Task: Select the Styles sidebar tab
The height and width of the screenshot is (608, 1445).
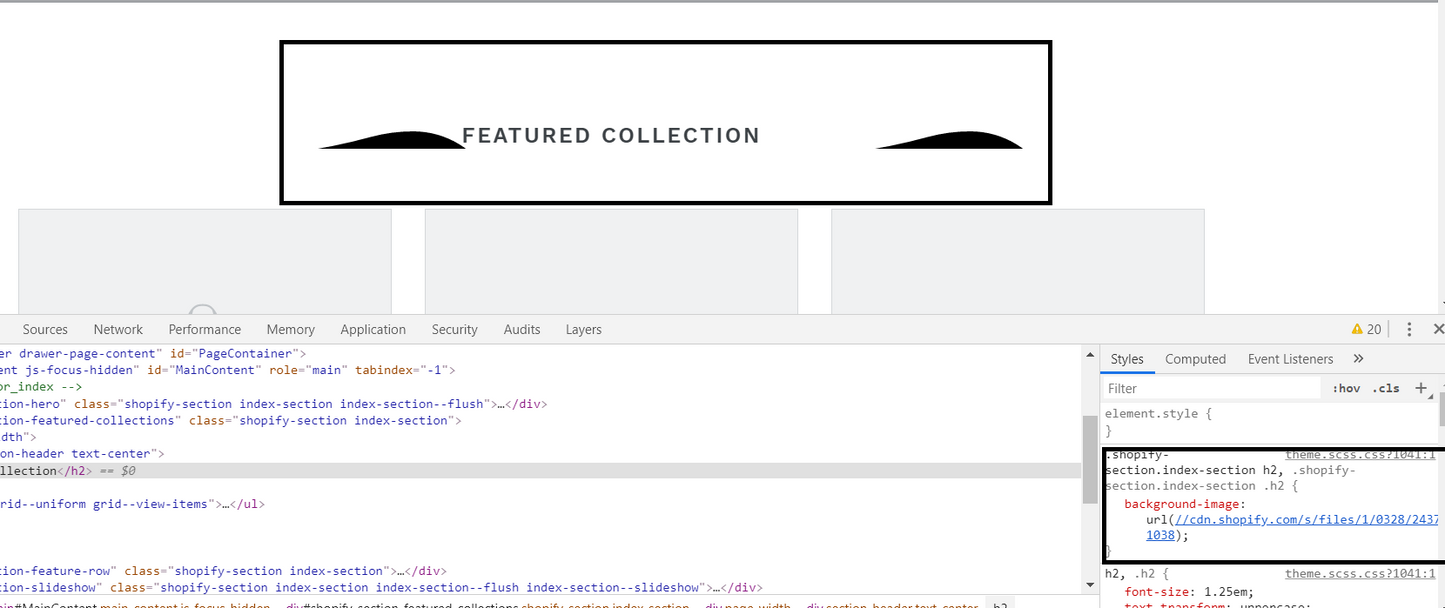Action: [1127, 359]
